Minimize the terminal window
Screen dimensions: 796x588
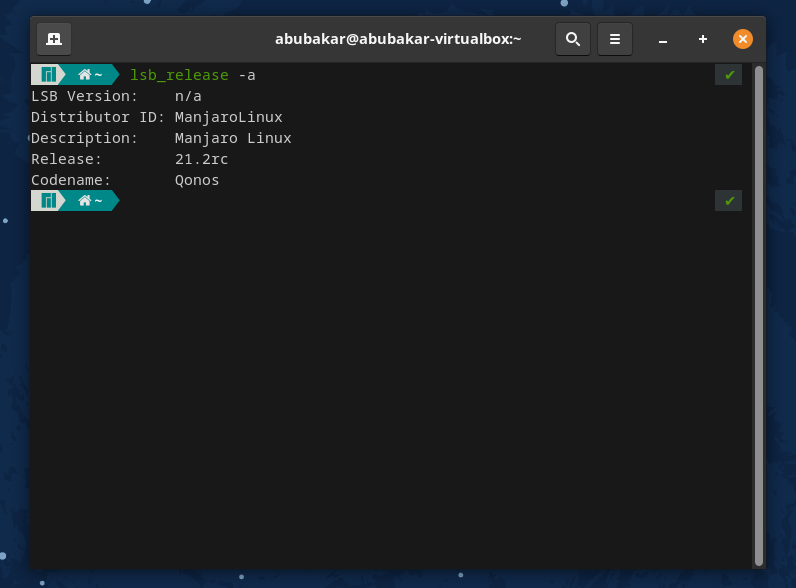pyautogui.click(x=662, y=40)
